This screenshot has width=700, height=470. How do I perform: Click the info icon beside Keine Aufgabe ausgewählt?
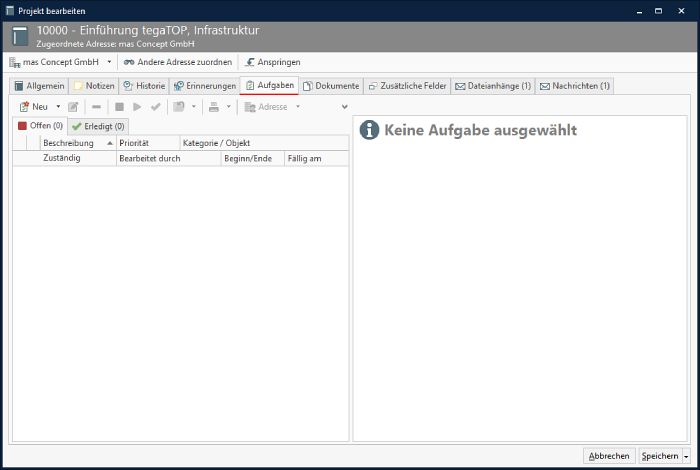coord(369,130)
